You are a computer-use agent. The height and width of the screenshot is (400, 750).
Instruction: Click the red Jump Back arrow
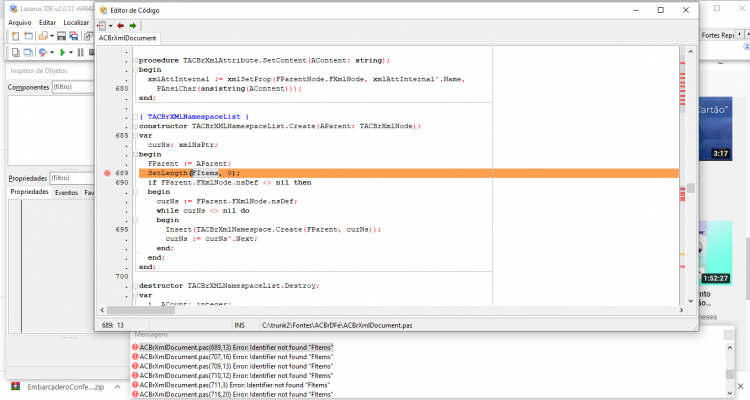[x=121, y=26]
